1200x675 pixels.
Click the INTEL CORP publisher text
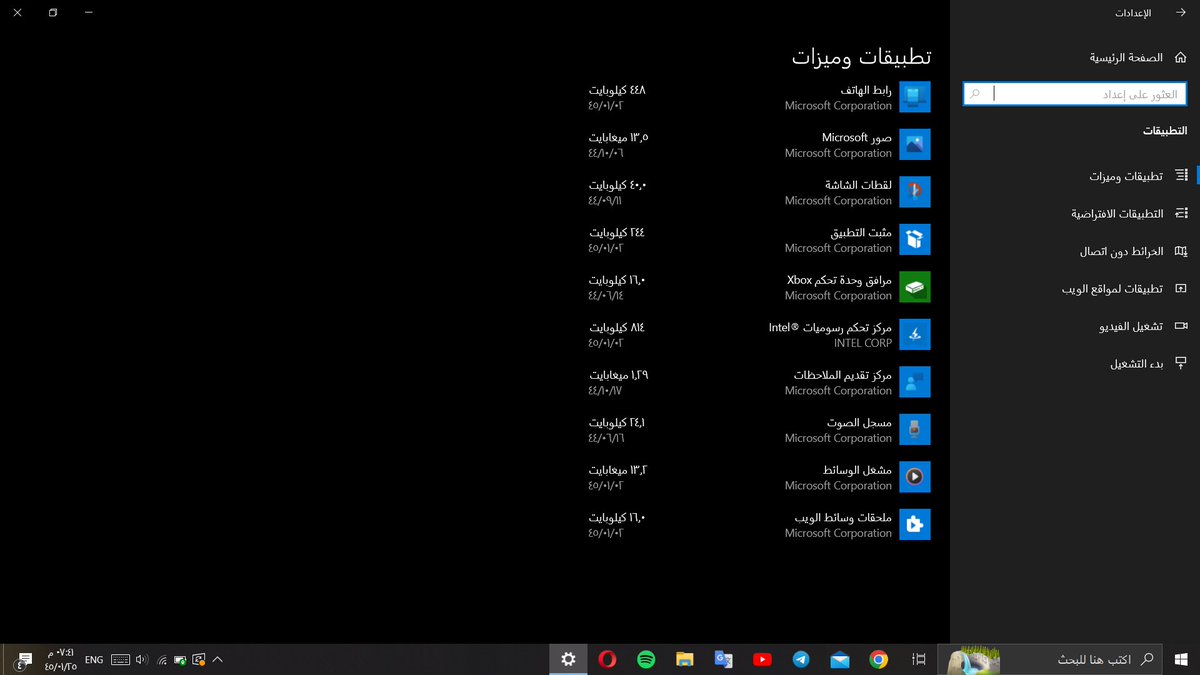[x=863, y=343]
